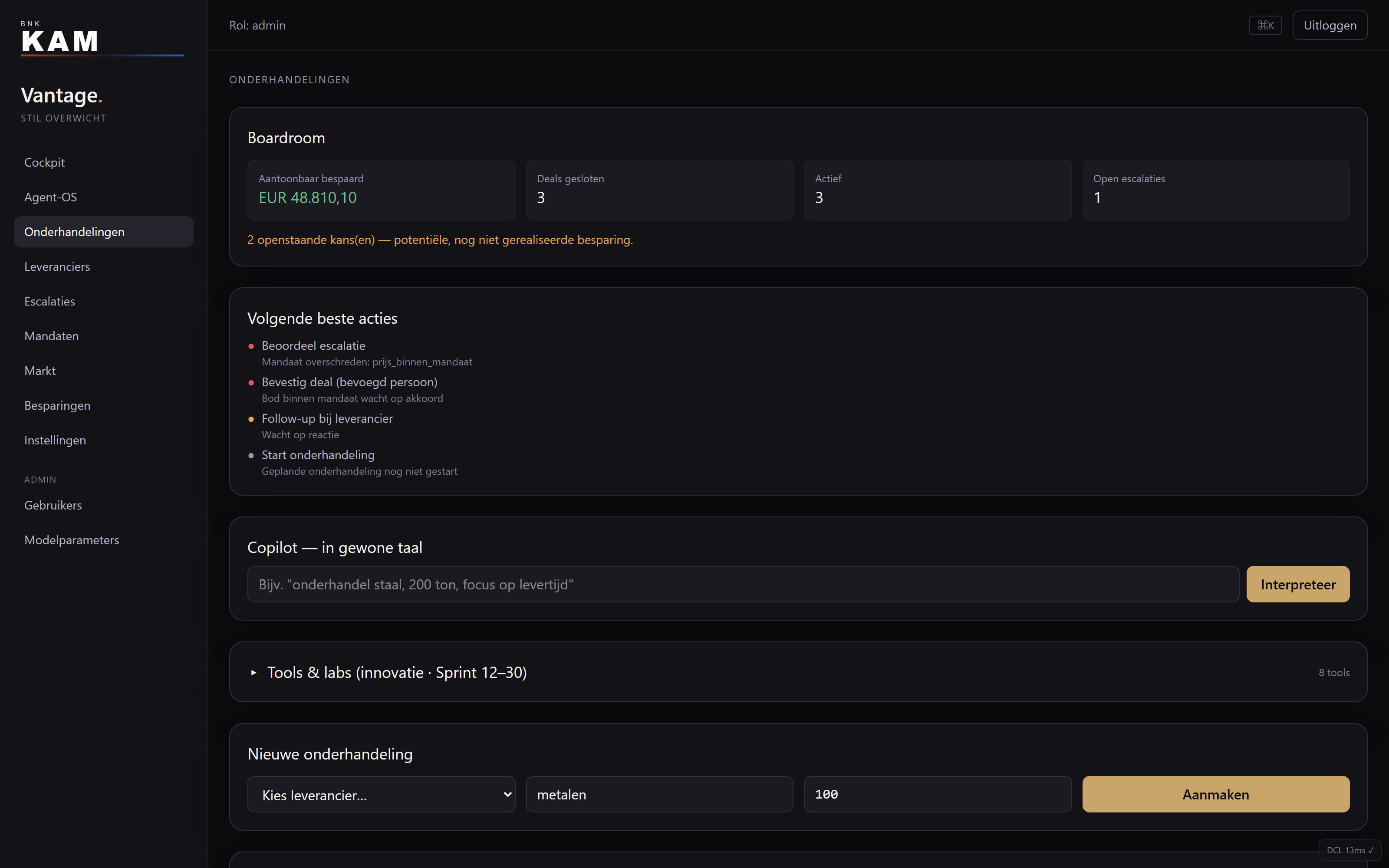Click the quantity field showing 100

pos(937,795)
